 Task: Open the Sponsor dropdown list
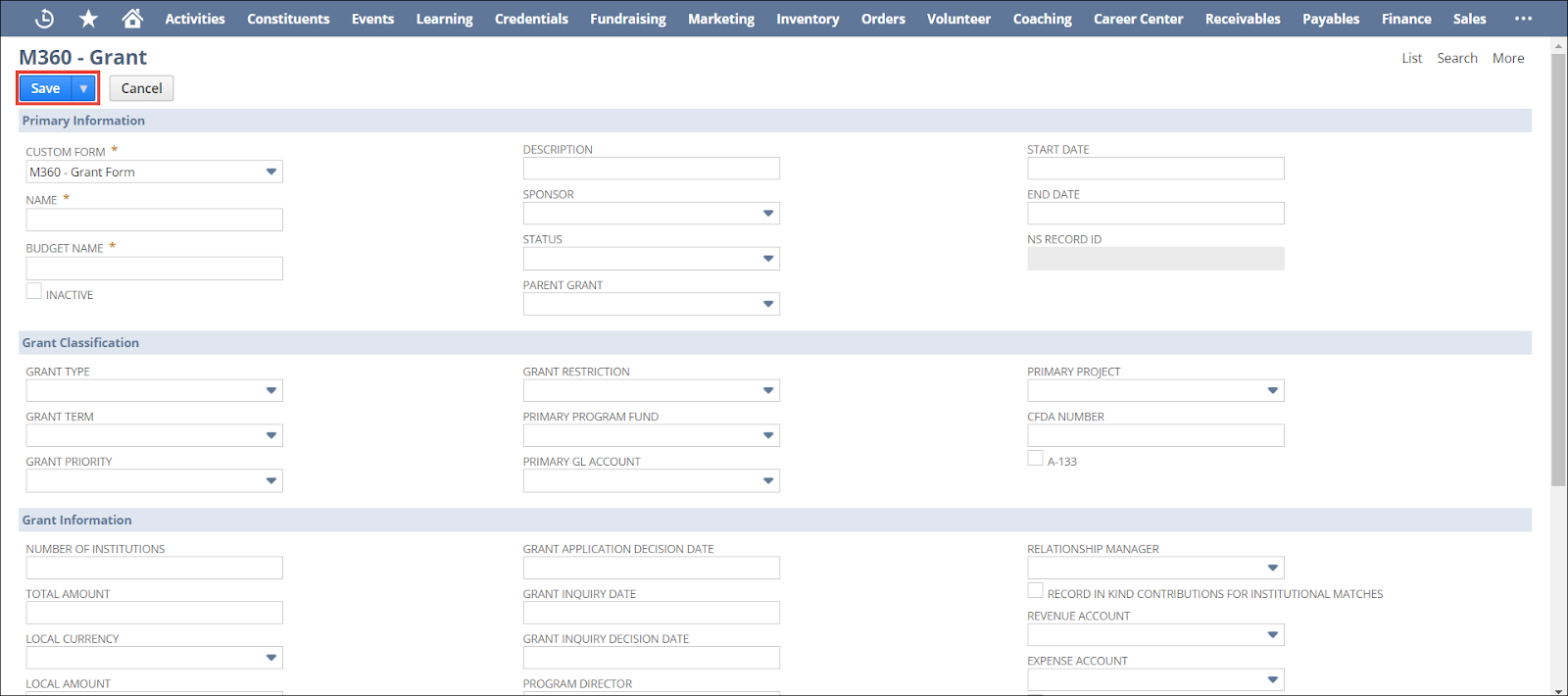point(768,214)
